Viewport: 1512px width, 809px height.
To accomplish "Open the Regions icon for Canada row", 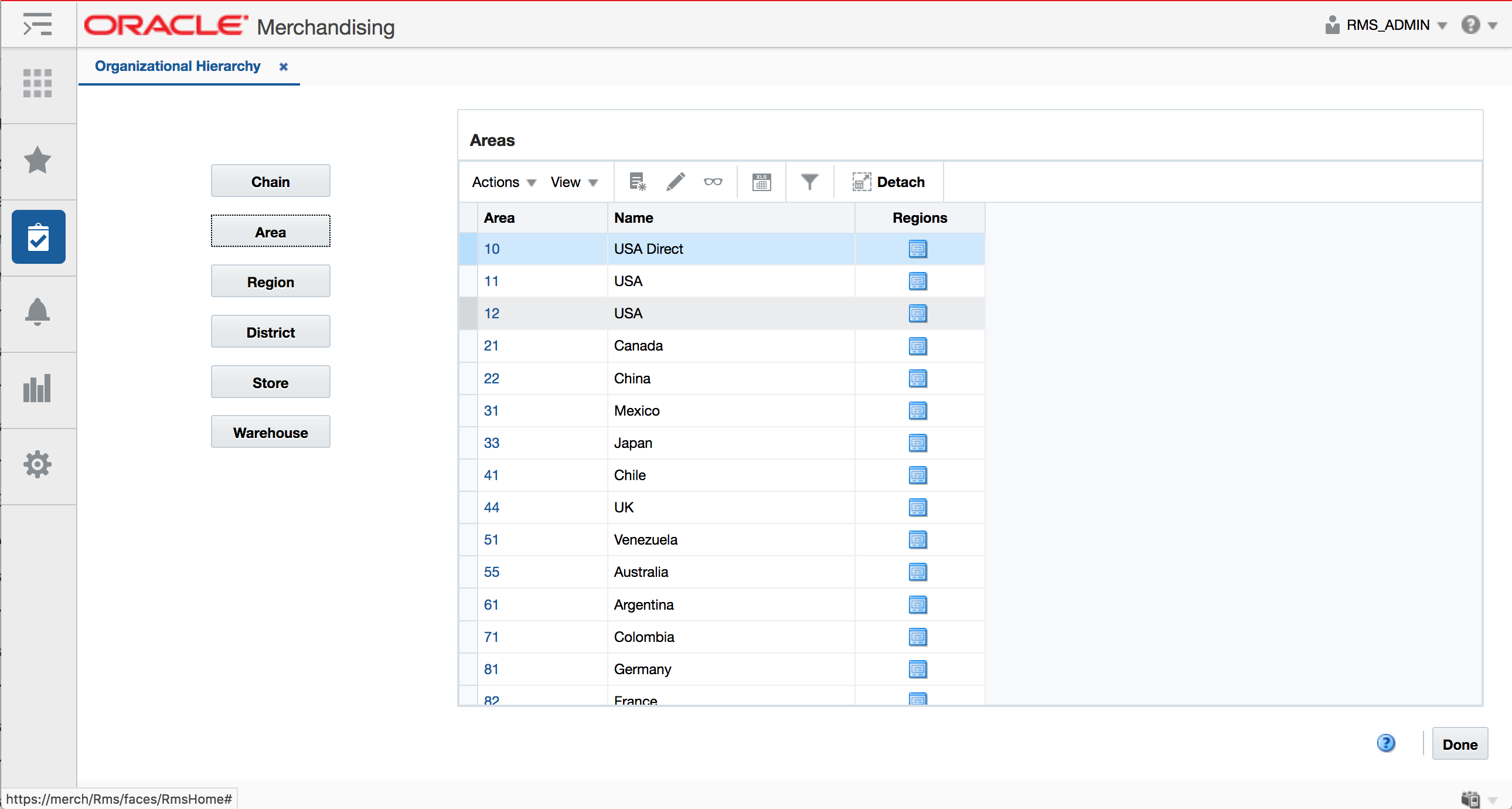I will pos(917,346).
